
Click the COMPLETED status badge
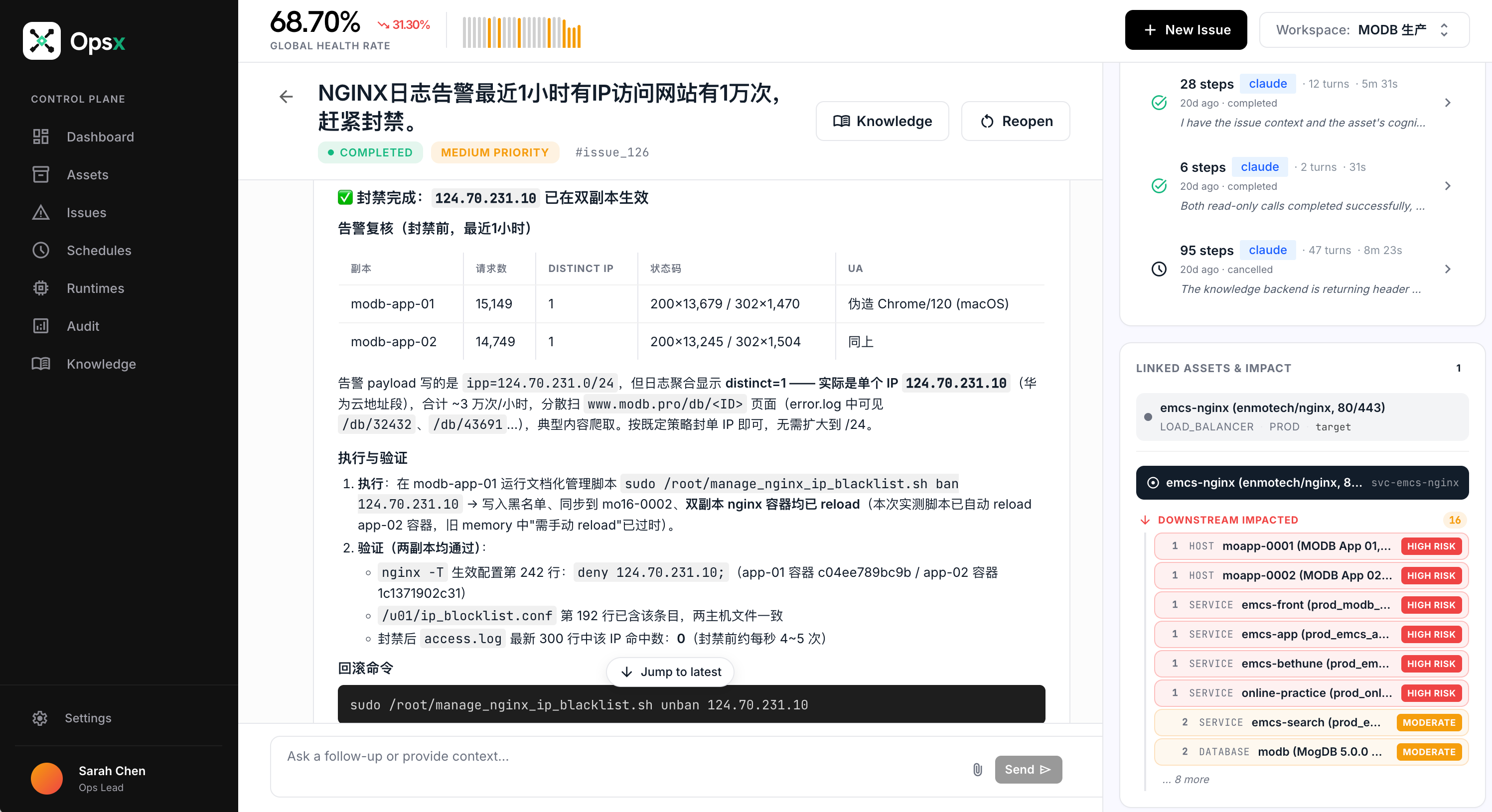point(370,152)
